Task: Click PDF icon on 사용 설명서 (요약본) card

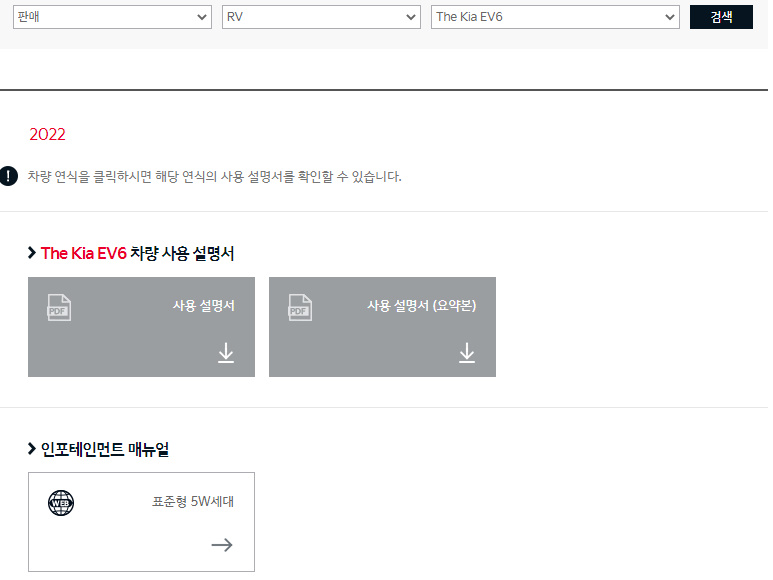Action: 300,308
